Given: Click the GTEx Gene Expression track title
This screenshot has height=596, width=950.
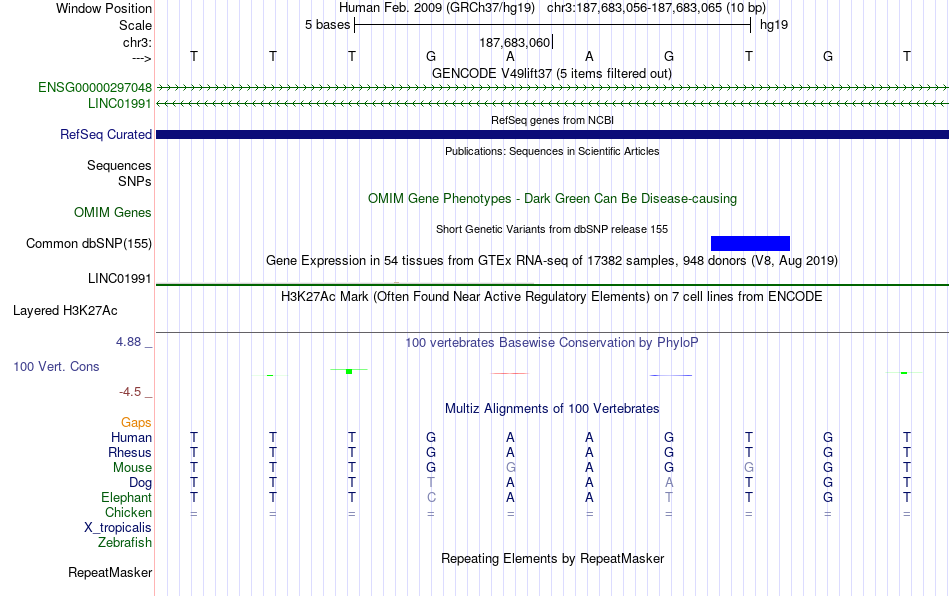Looking at the screenshot, I should [552, 260].
